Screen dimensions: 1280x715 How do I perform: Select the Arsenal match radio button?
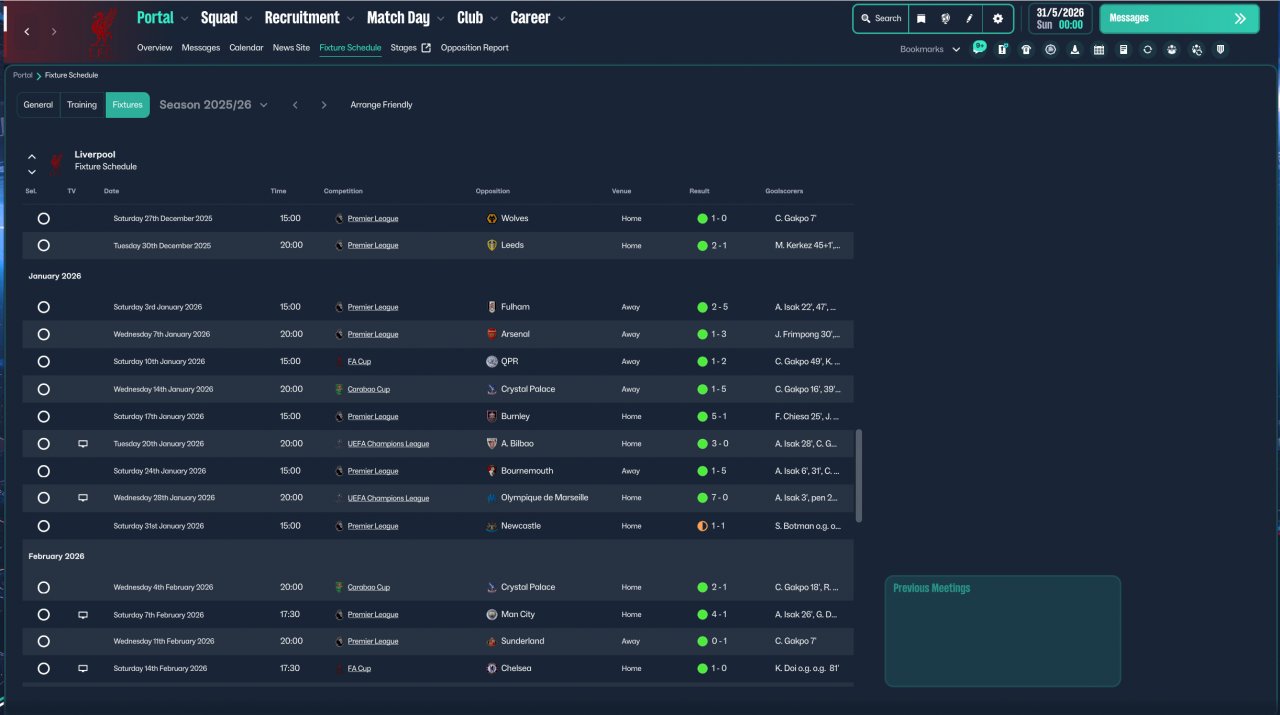[x=44, y=334]
